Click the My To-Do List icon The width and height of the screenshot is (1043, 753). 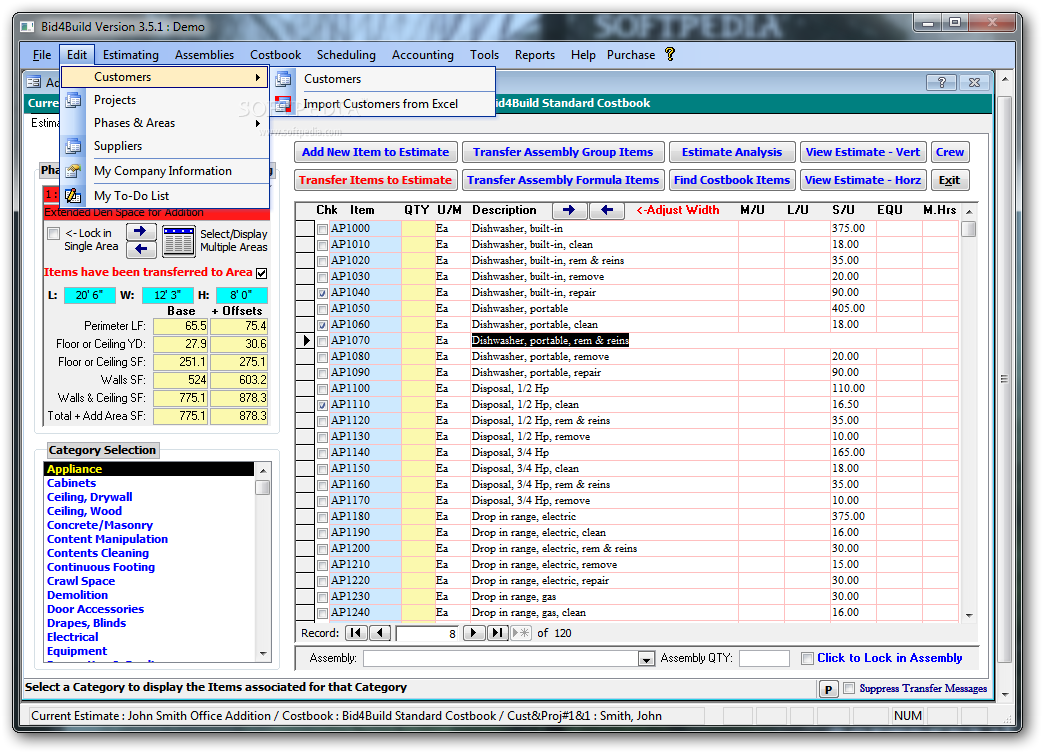[x=73, y=196]
